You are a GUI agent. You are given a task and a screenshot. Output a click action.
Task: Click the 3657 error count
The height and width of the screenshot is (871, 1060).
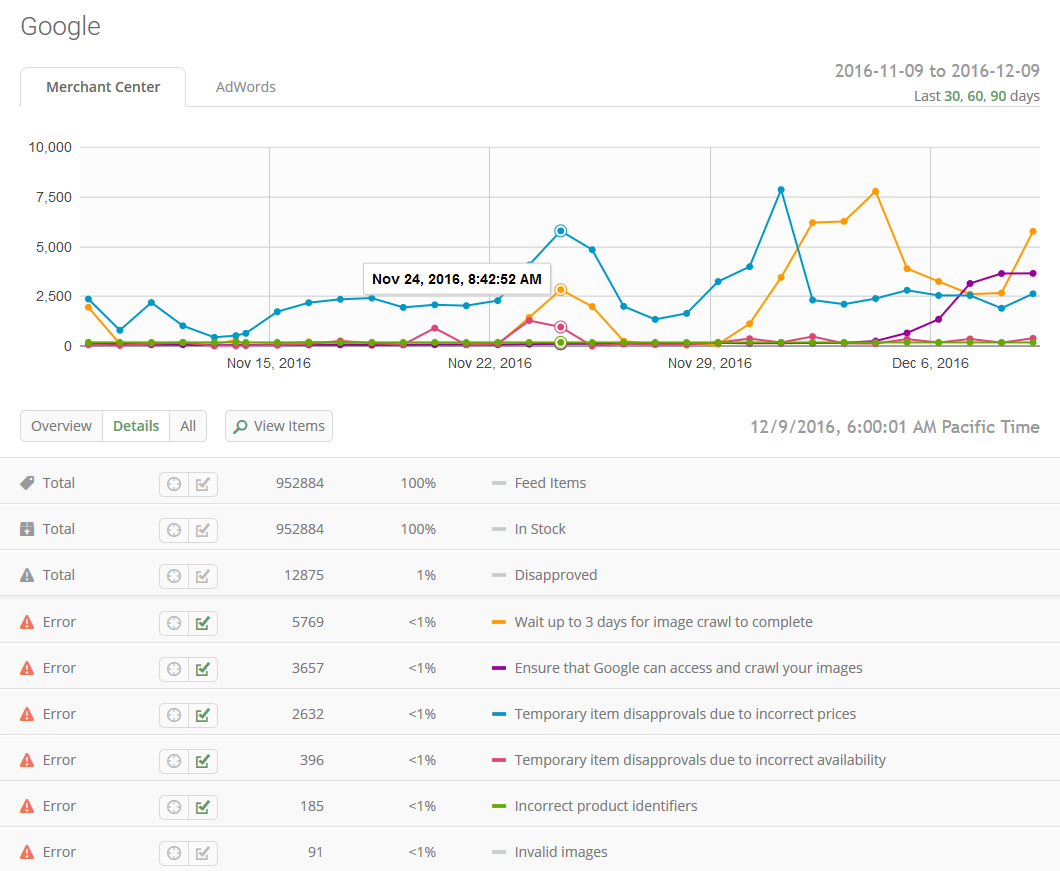point(308,668)
